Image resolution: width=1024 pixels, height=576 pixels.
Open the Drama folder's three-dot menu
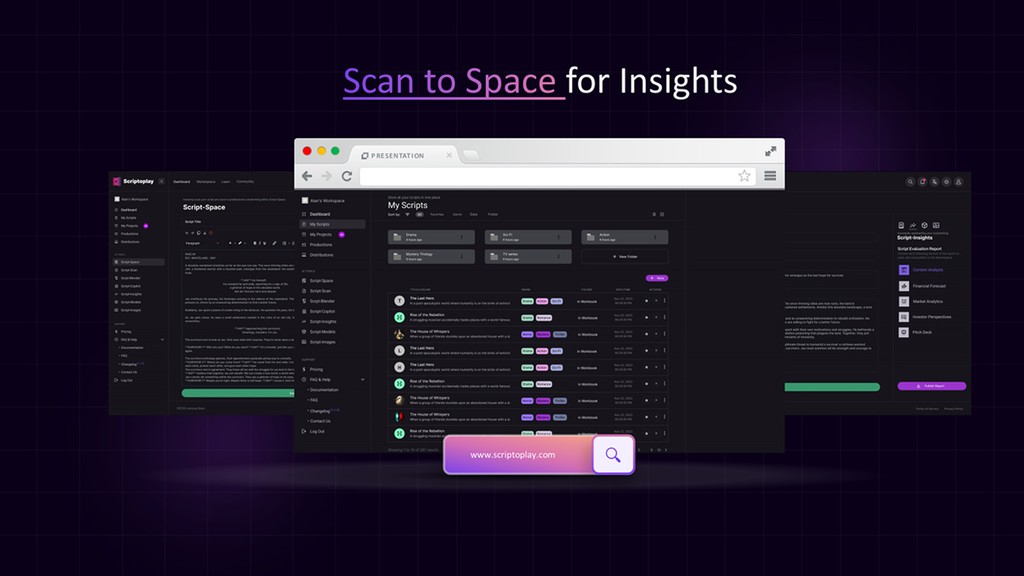(x=462, y=237)
